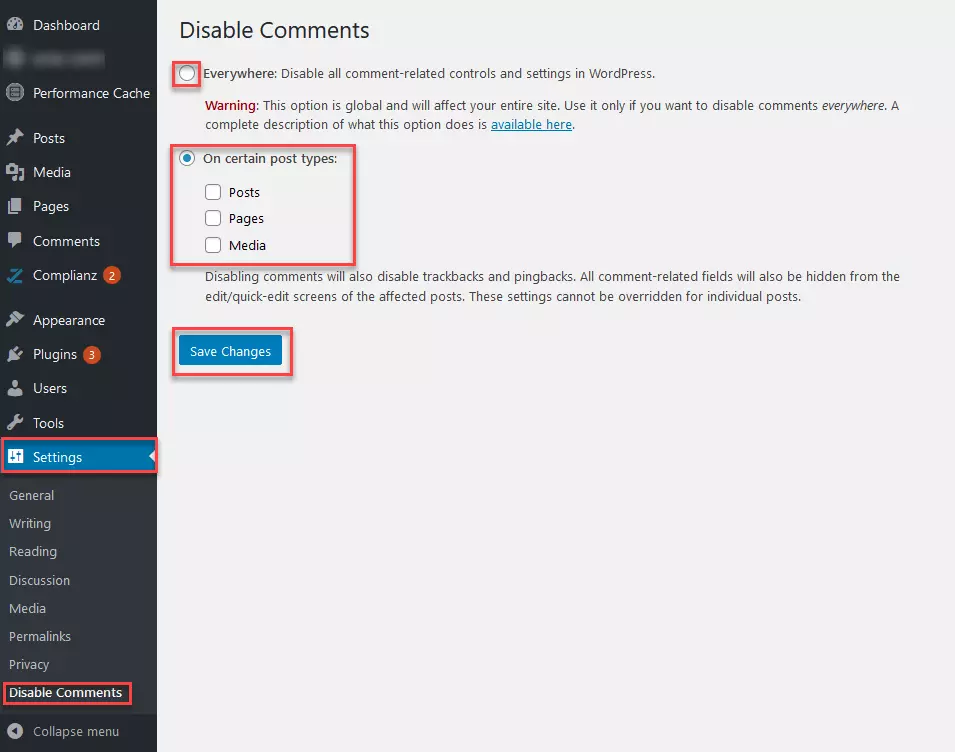Click the 'Posts' checkbox label text

pos(244,192)
